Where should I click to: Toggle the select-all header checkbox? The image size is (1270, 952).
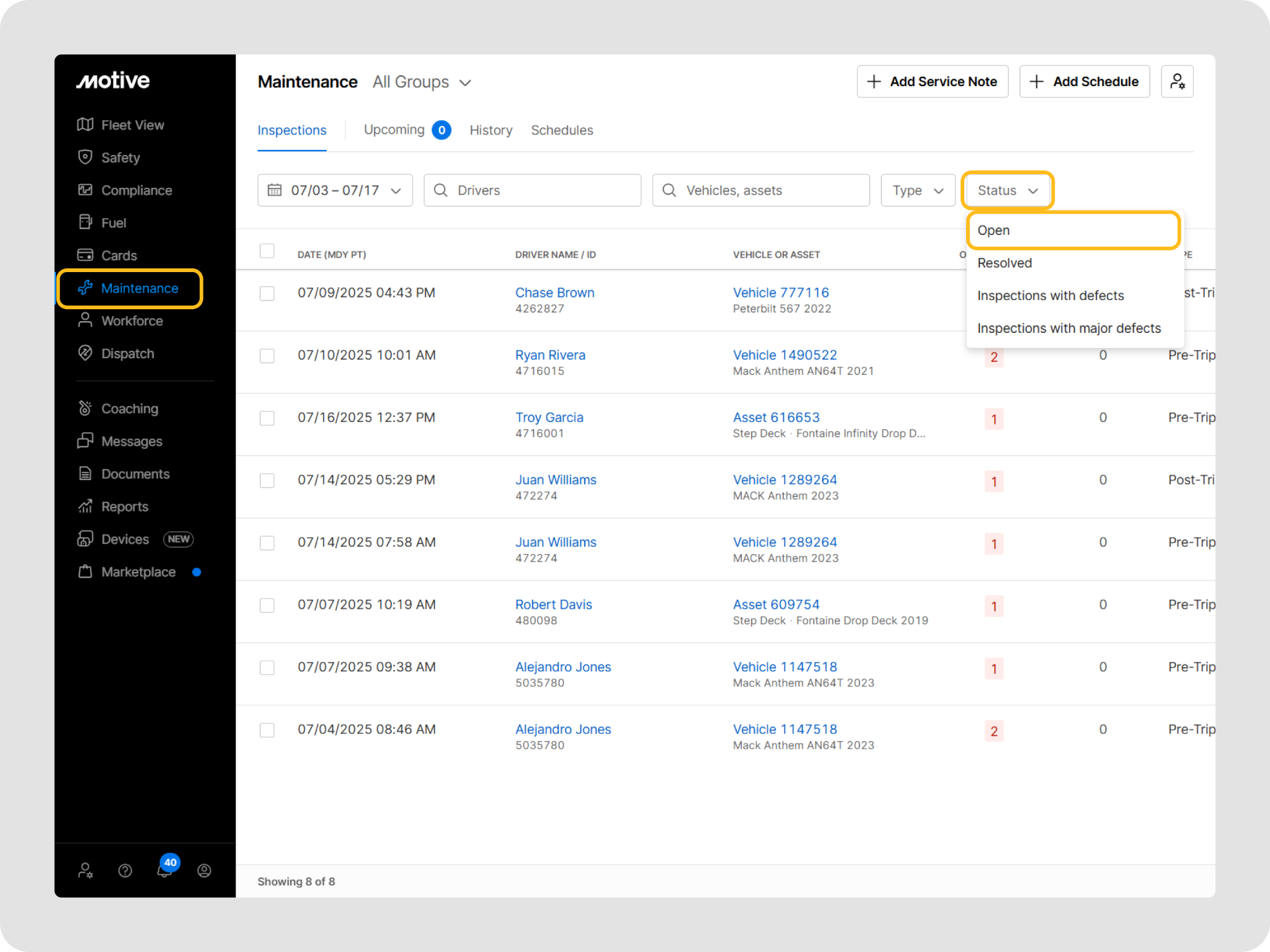point(267,251)
